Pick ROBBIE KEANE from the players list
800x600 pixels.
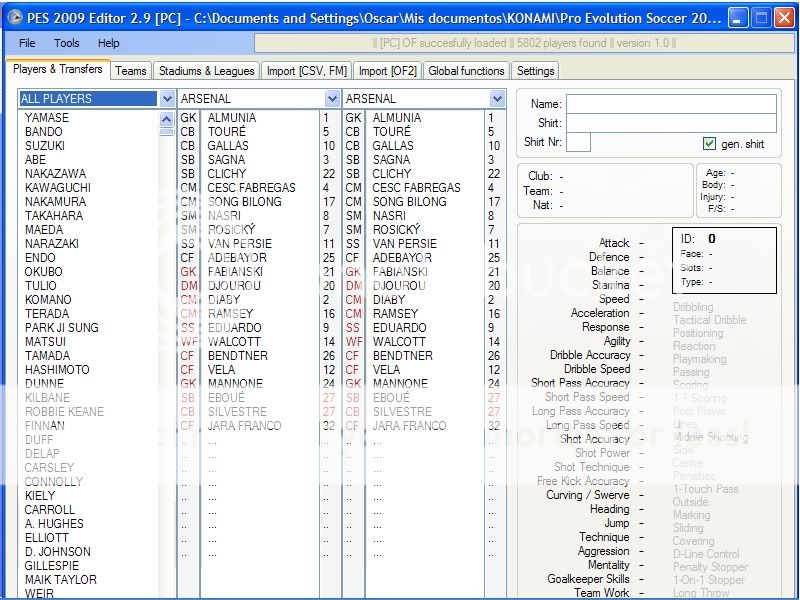pos(64,412)
